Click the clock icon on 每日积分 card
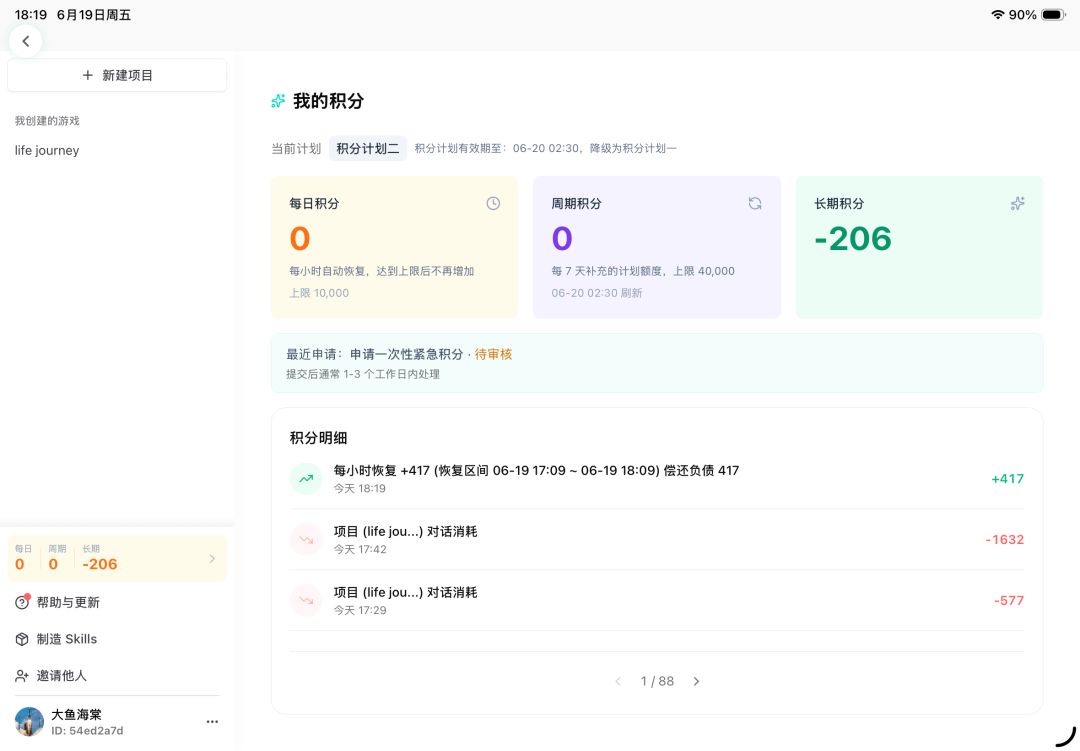 click(x=493, y=203)
